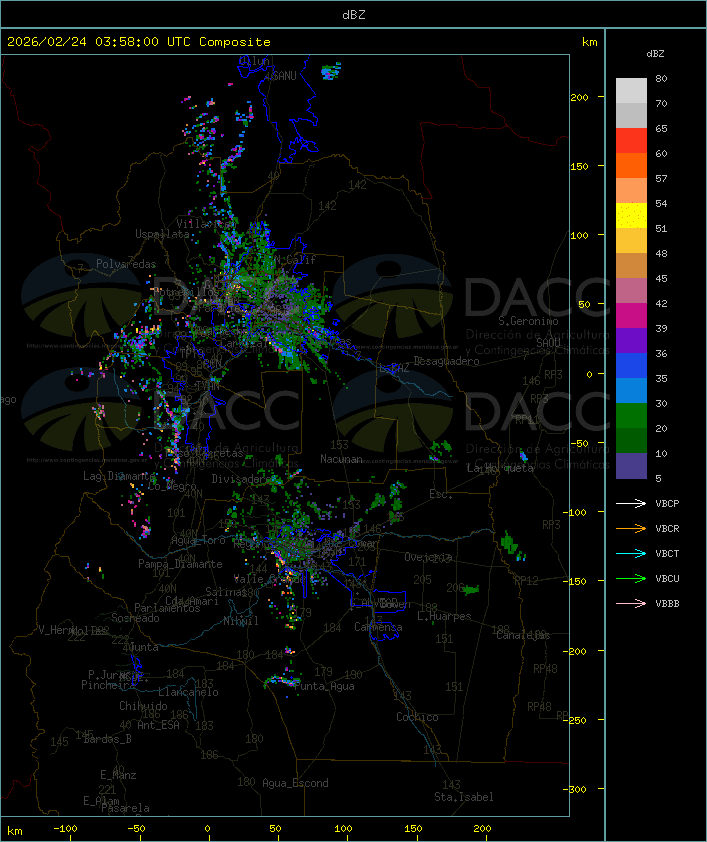
Task: Click the VBBB legend label
Action: click(667, 603)
